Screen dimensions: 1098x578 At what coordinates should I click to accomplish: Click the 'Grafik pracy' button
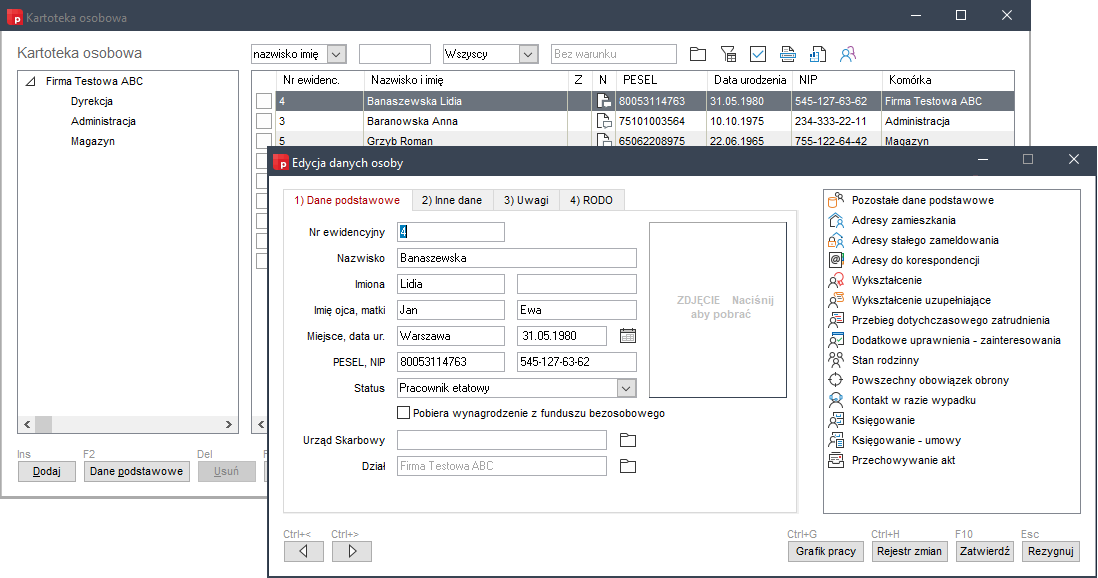826,551
